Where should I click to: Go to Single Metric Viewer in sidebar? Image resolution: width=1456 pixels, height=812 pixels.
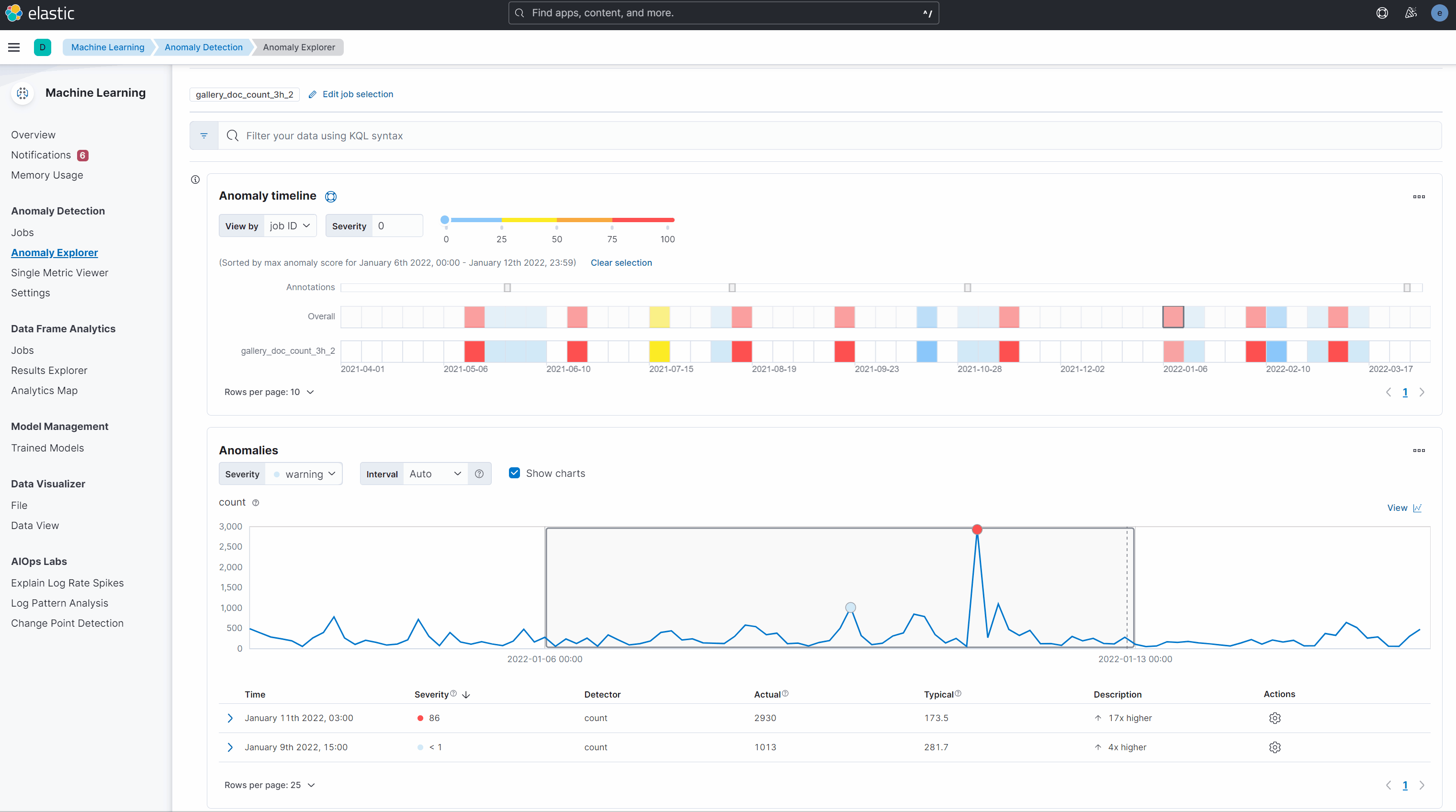pyautogui.click(x=59, y=273)
